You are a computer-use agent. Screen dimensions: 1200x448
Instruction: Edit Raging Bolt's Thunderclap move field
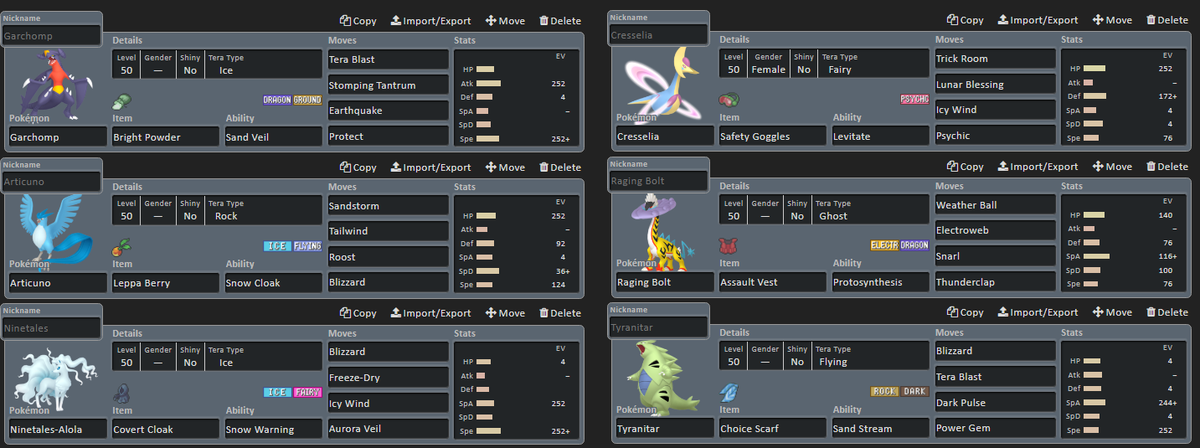[x=995, y=282]
